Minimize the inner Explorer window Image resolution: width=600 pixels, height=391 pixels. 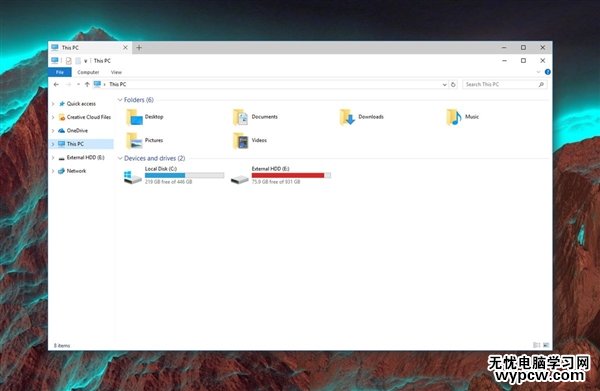coord(504,60)
